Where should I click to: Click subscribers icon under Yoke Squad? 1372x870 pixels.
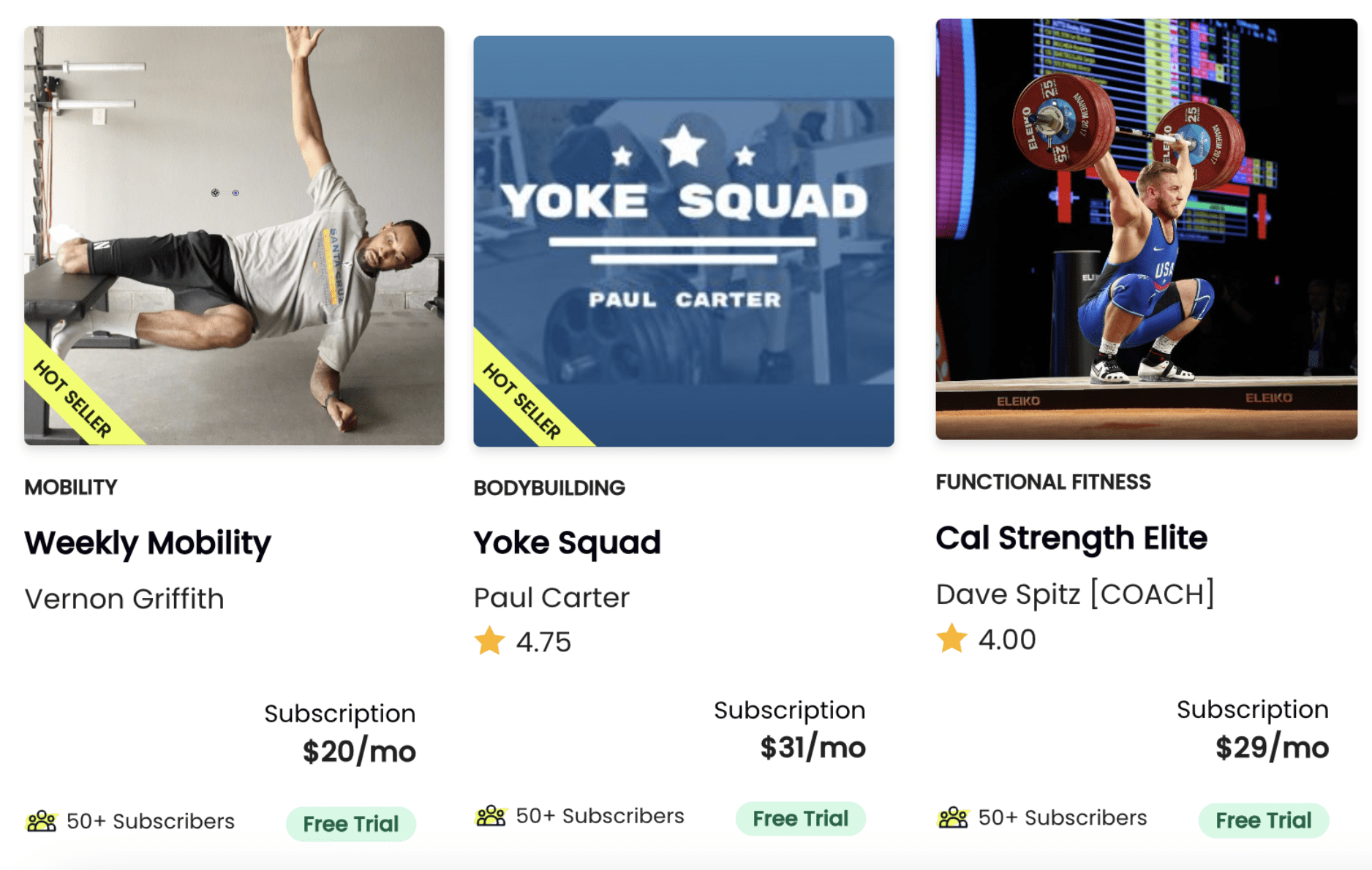click(x=491, y=816)
